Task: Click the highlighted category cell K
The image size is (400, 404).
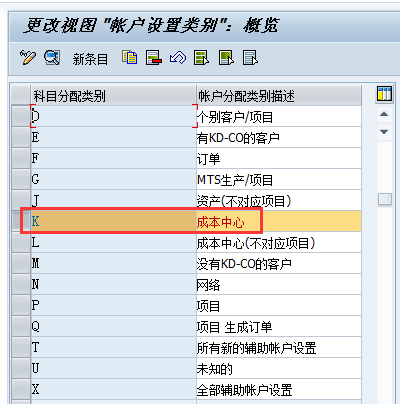Action: click(113, 221)
